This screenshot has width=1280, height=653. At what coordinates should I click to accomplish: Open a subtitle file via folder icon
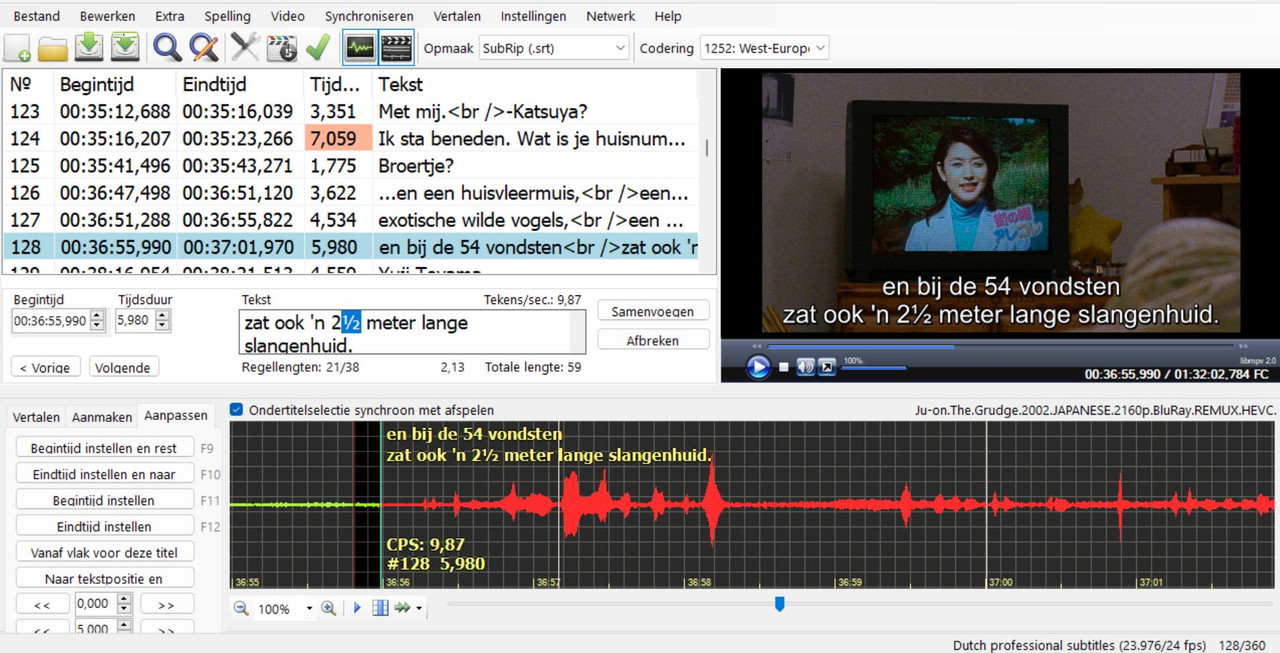coord(52,47)
